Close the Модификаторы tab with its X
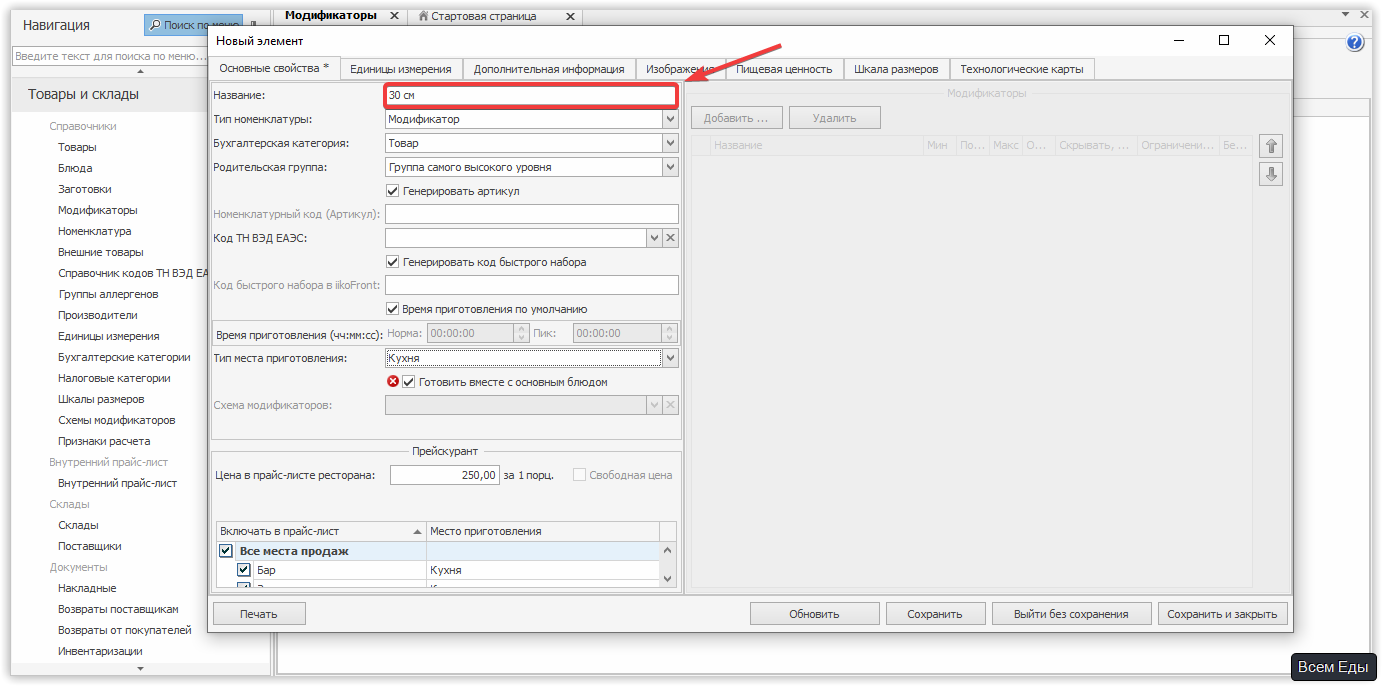This screenshot has width=1382, height=686. [x=394, y=16]
